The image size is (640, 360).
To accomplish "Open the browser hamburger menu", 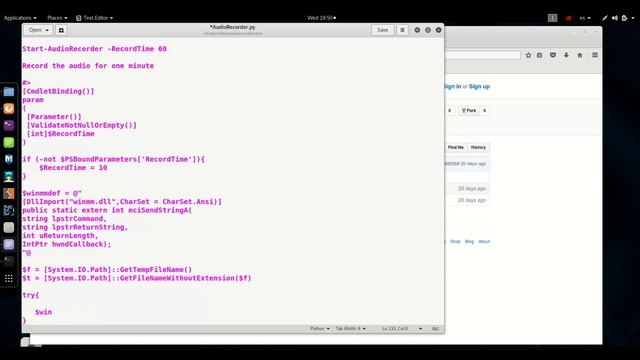I will coord(595,55).
